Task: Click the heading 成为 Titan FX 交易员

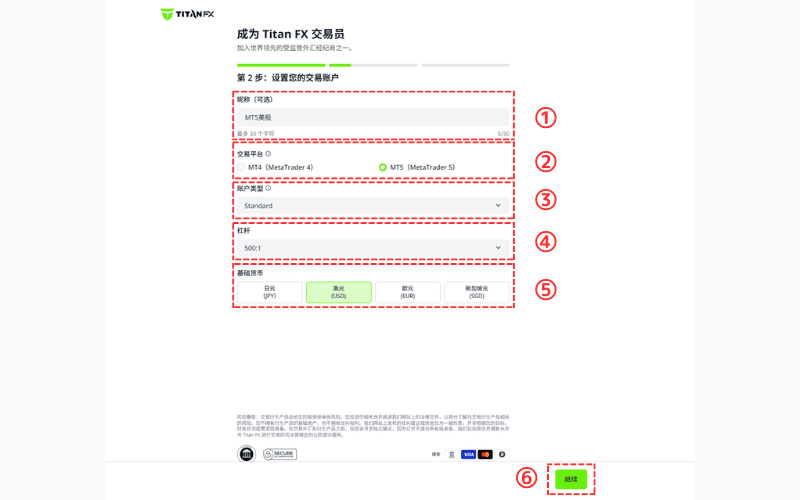Action: (x=290, y=34)
